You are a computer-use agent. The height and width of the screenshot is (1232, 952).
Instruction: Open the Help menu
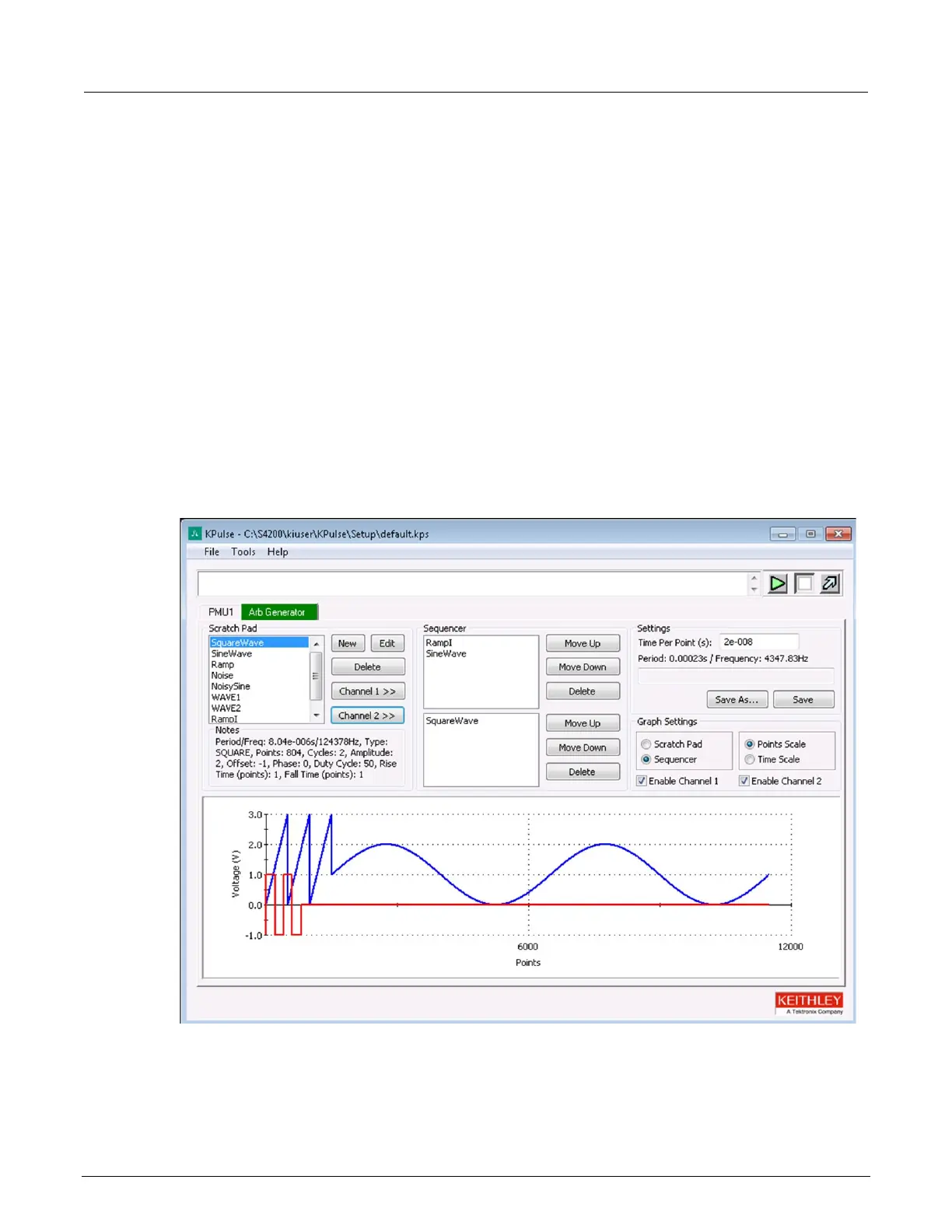[x=278, y=551]
